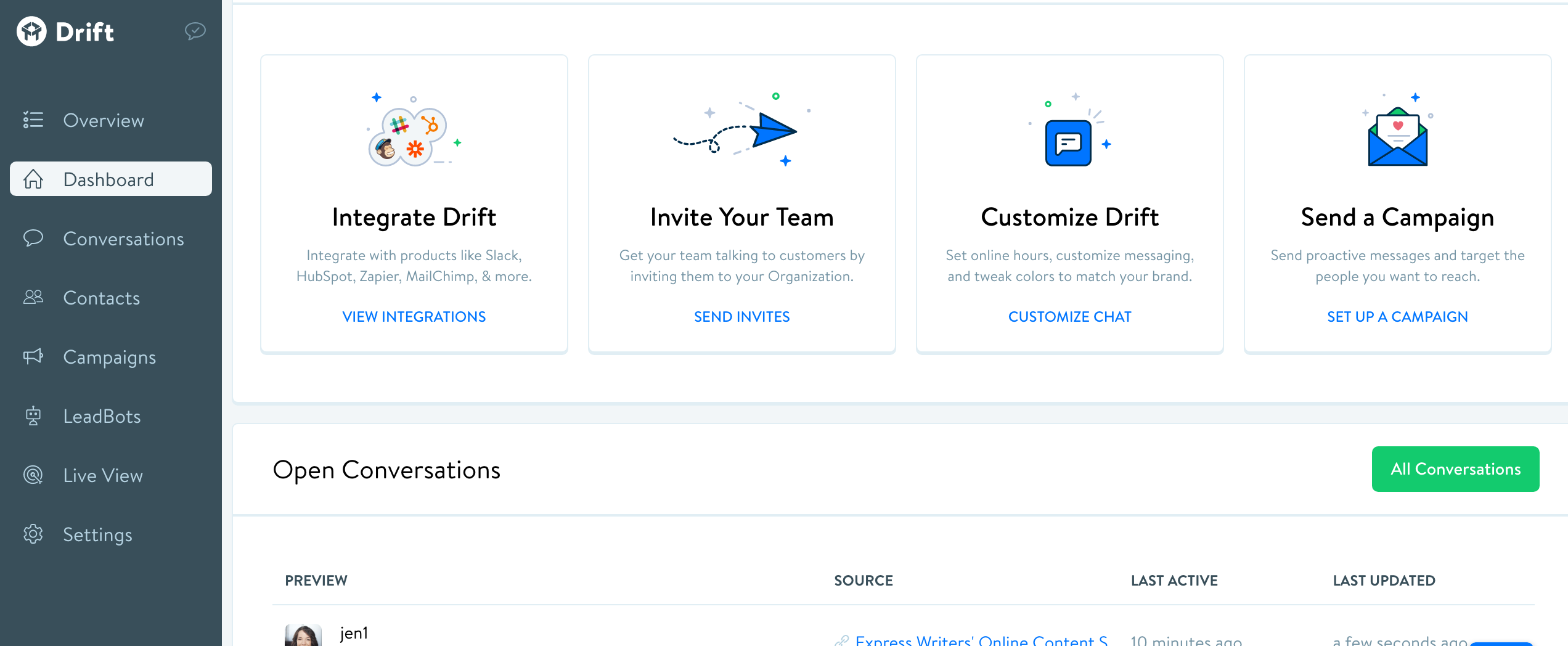Click the Live View target icon
The image size is (1568, 646).
[33, 475]
